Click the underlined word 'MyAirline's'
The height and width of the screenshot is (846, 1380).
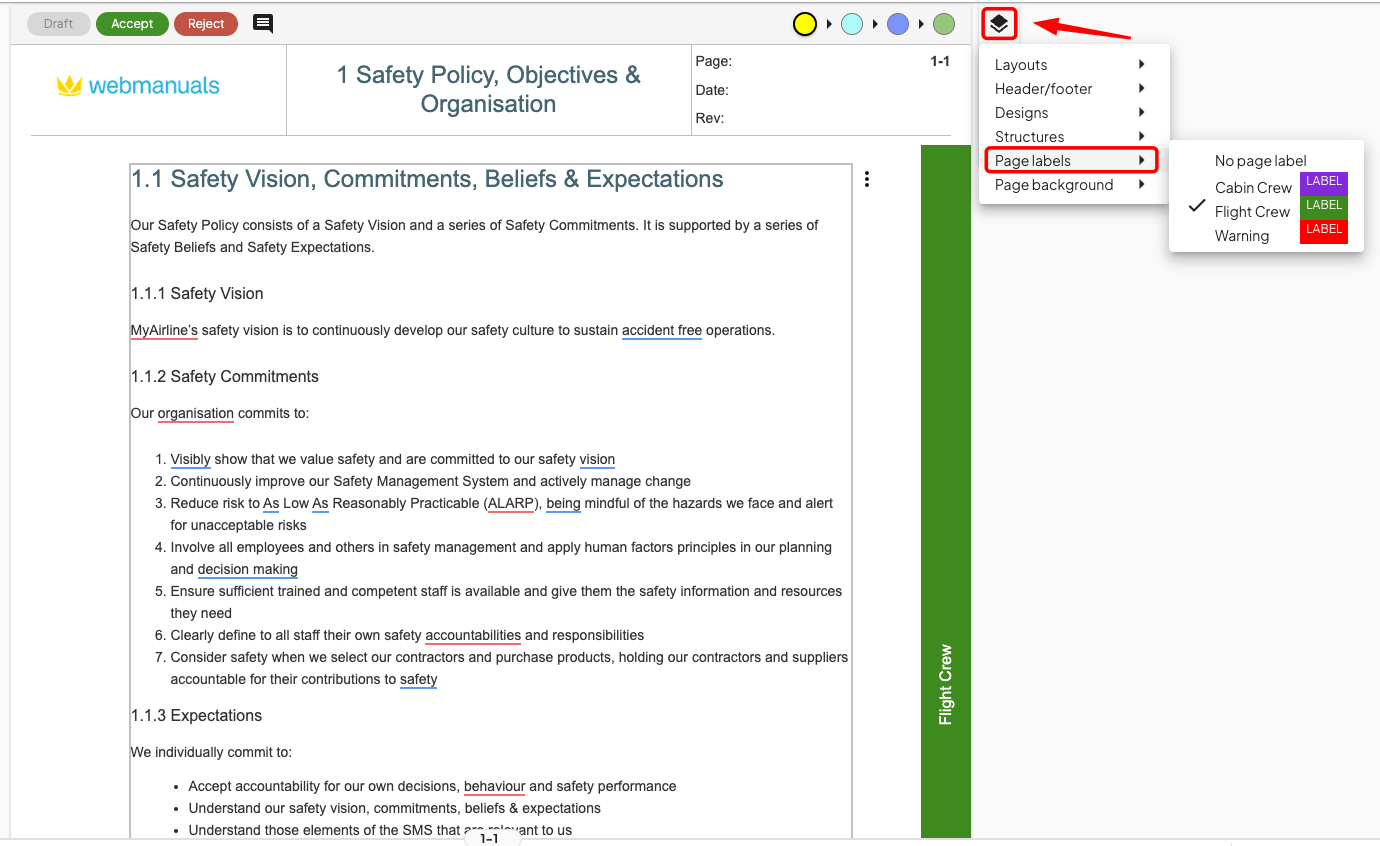tap(164, 331)
